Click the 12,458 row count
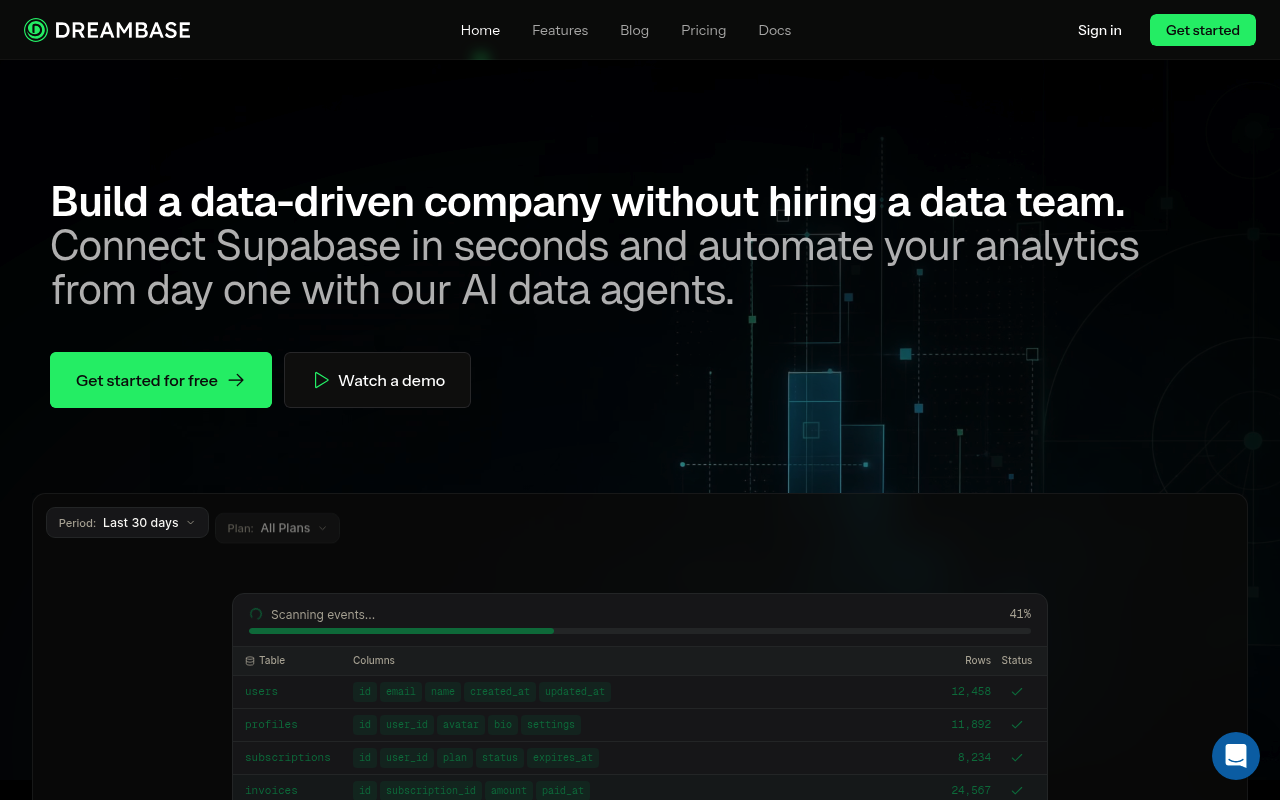The image size is (1280, 800). (x=971, y=691)
